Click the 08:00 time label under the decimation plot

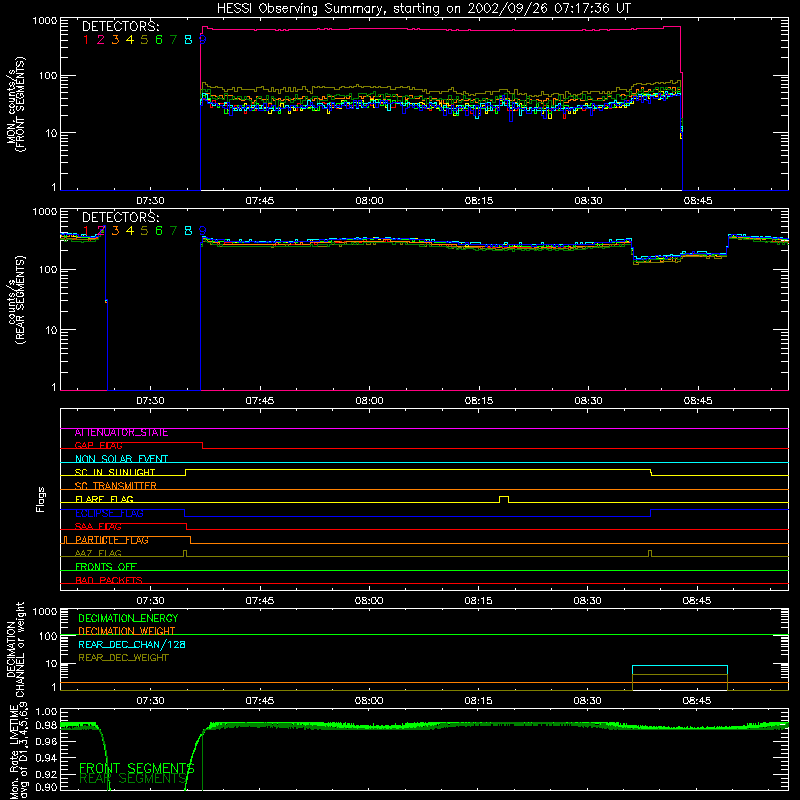click(369, 701)
